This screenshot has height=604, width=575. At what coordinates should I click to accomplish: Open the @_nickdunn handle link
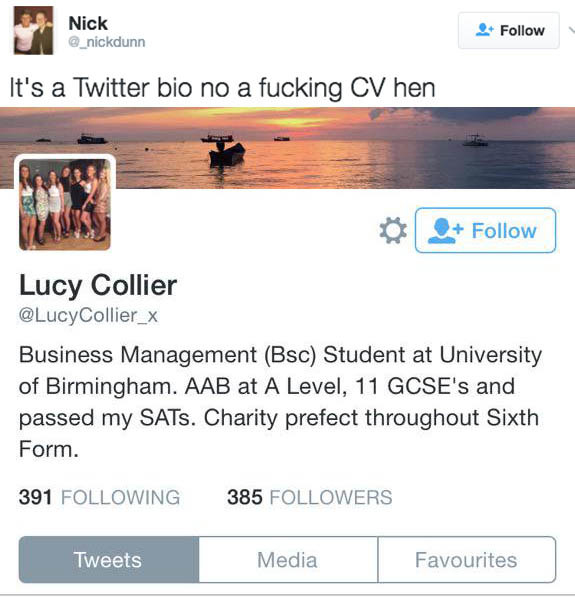[107, 42]
